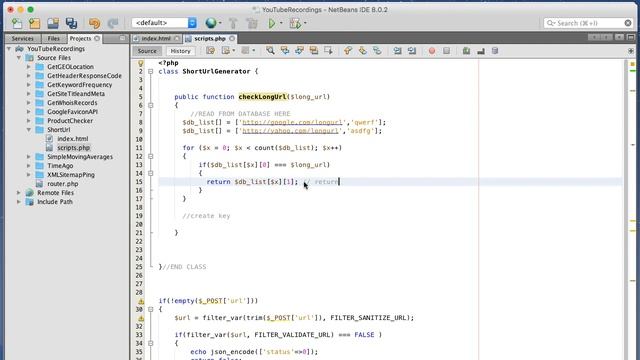Viewport: 640px width, 360px height.
Task: Click the Shift Line Right icon
Action: [412, 51]
